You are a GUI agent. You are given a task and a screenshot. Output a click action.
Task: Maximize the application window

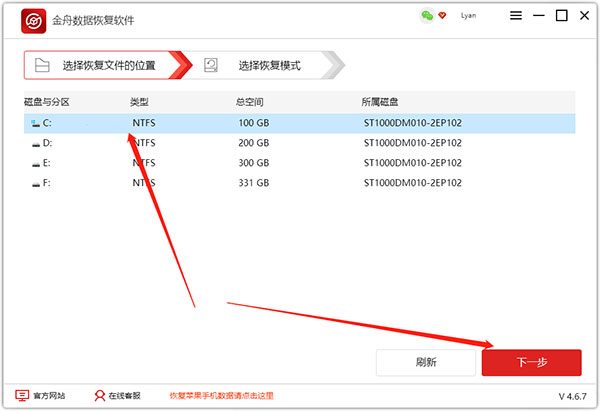coord(561,16)
